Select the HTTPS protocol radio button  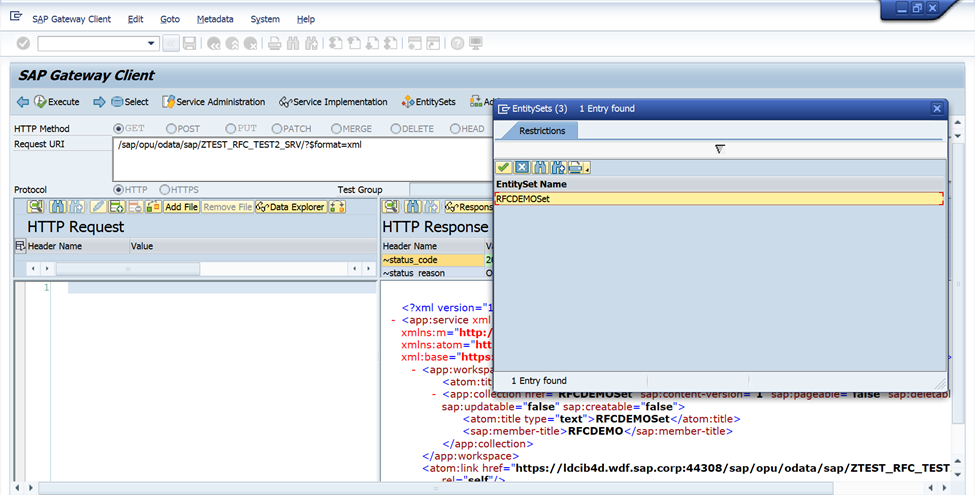point(165,190)
